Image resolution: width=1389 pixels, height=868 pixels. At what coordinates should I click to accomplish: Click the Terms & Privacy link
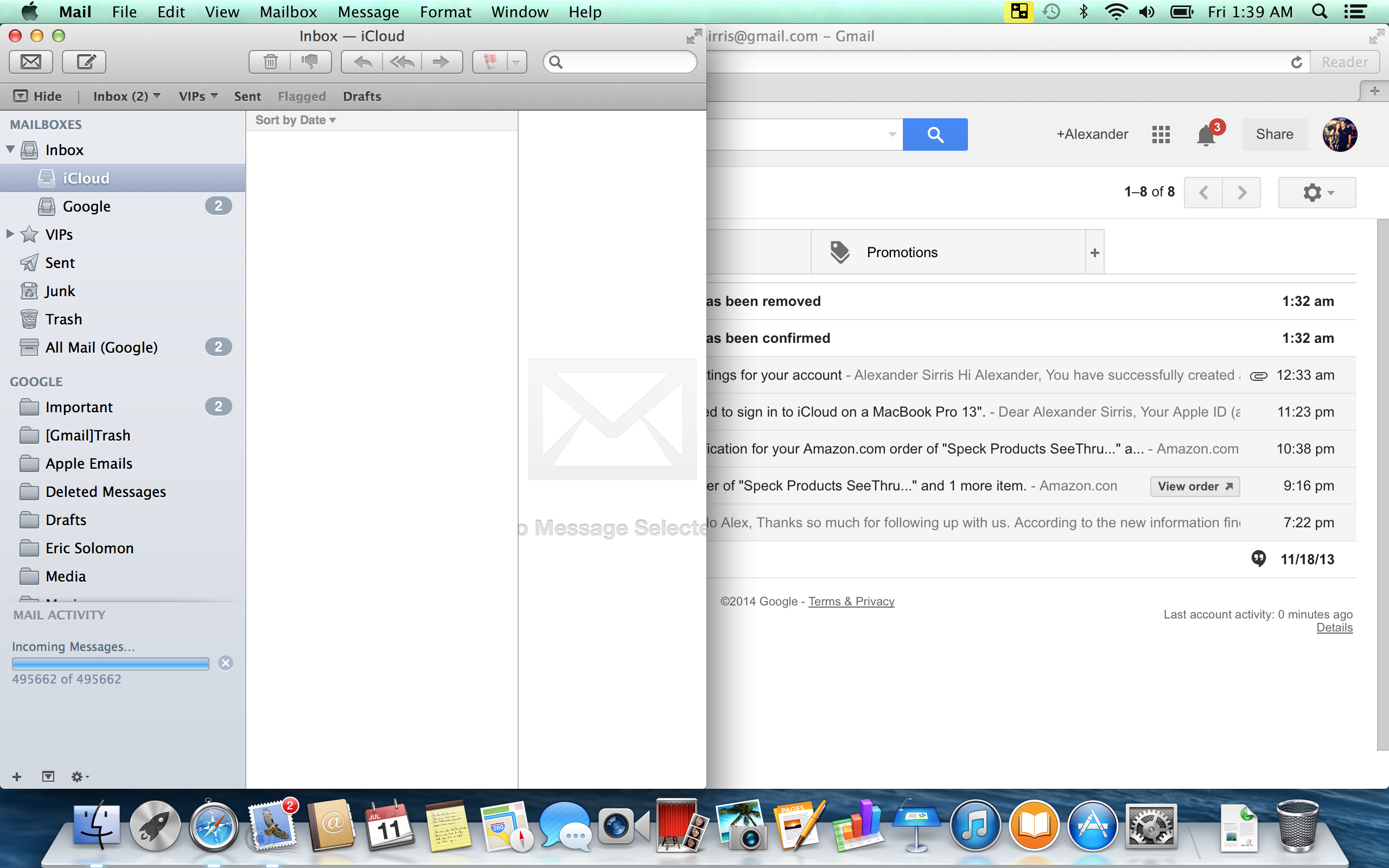coord(851,601)
